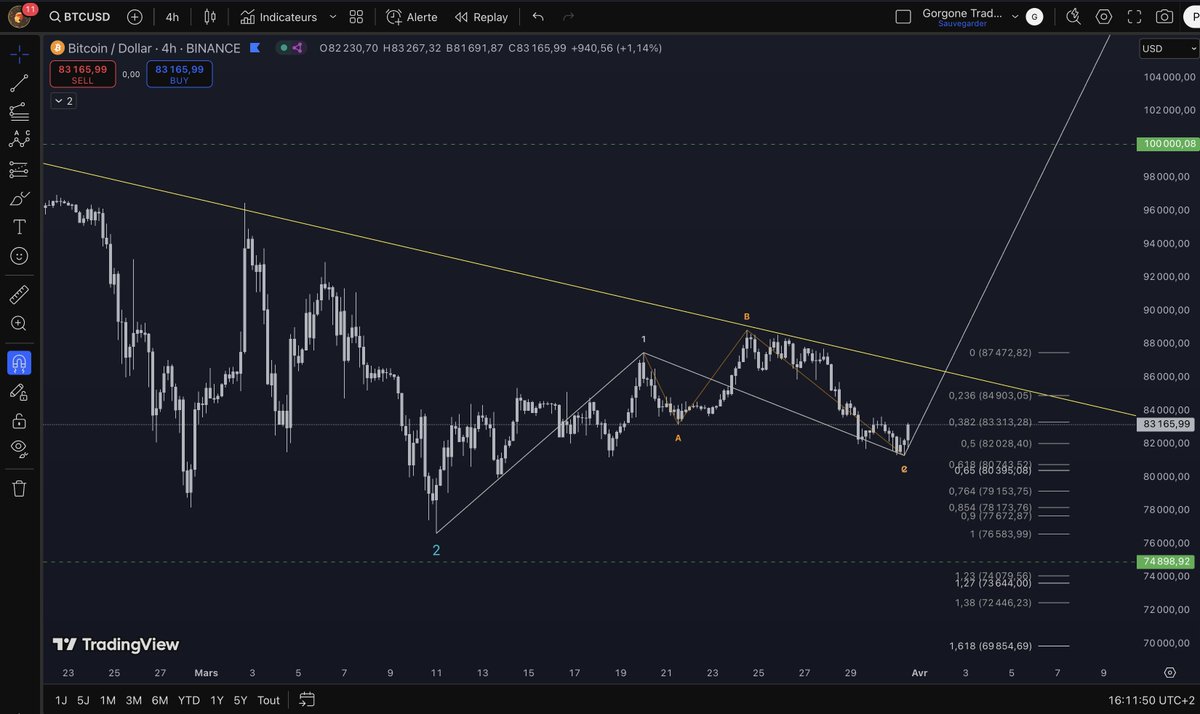Select the ruler measure tool
Screen dimensions: 1200x714
point(19,295)
